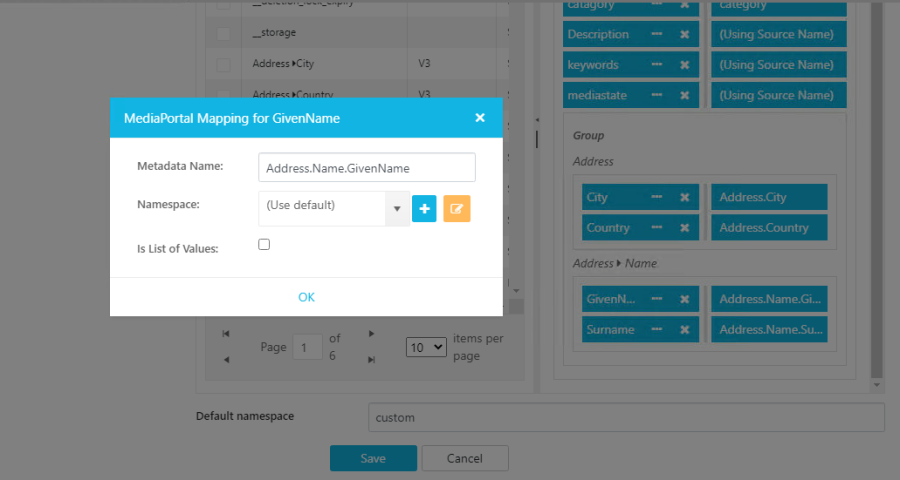The image size is (900, 480).
Task: Open options for Surname mapping
Action: [657, 330]
